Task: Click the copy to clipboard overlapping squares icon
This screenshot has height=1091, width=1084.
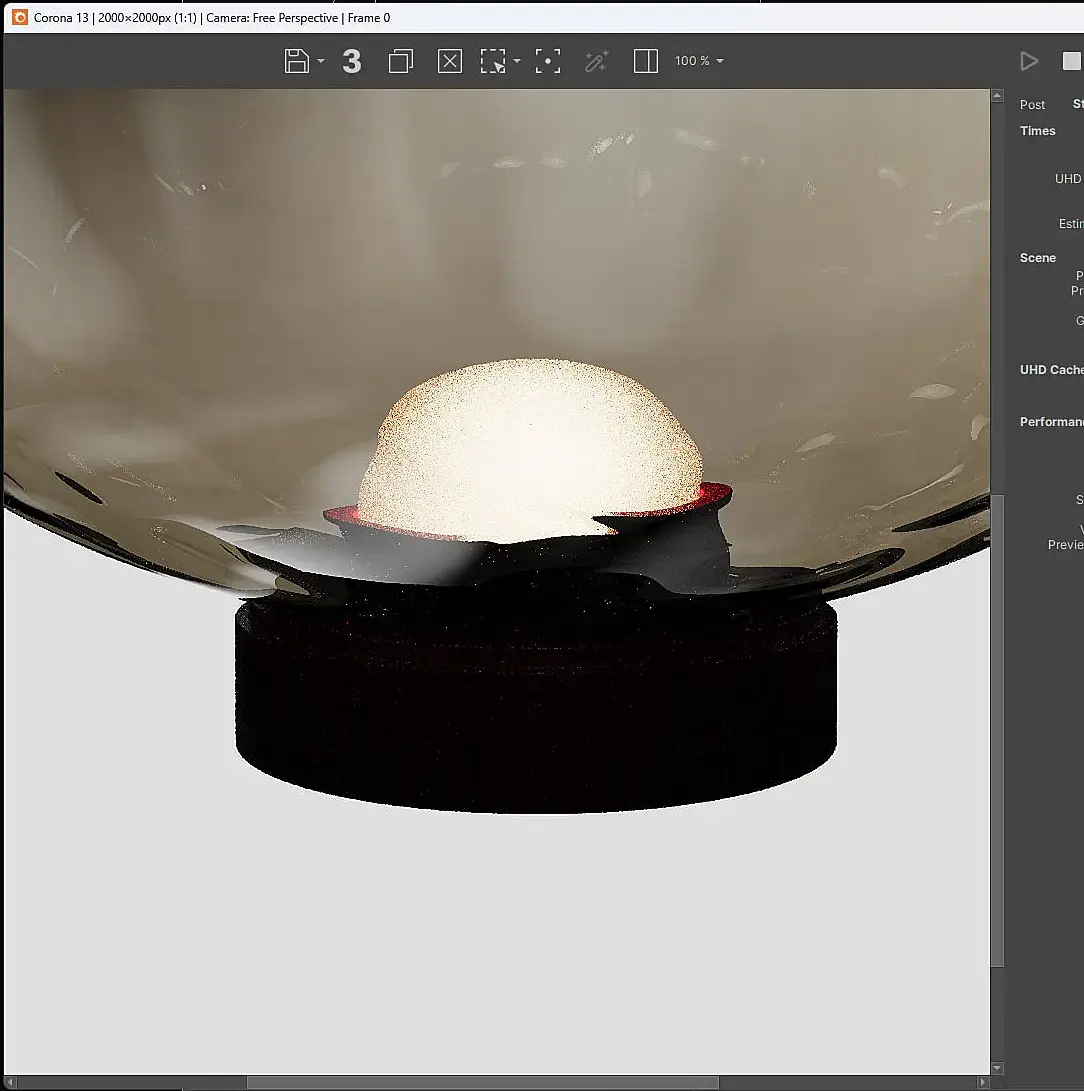Action: point(400,61)
